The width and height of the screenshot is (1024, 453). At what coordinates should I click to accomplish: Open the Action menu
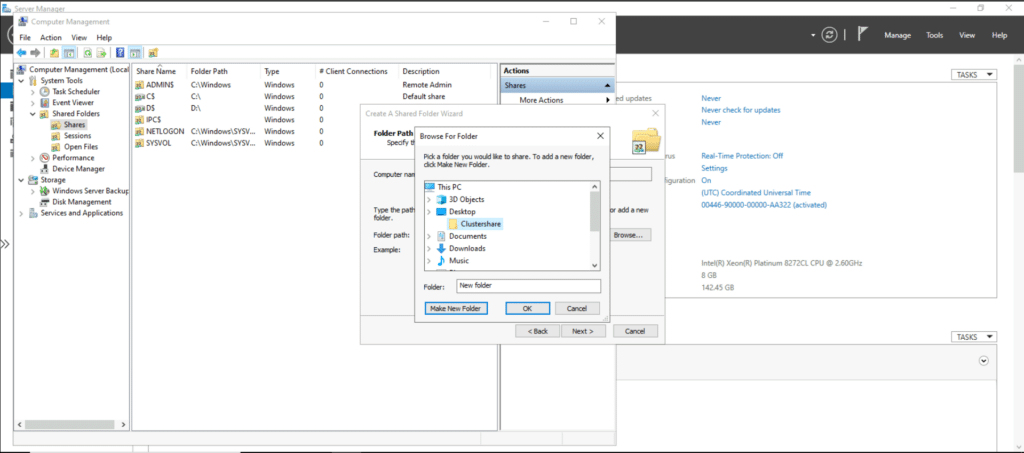click(51, 37)
